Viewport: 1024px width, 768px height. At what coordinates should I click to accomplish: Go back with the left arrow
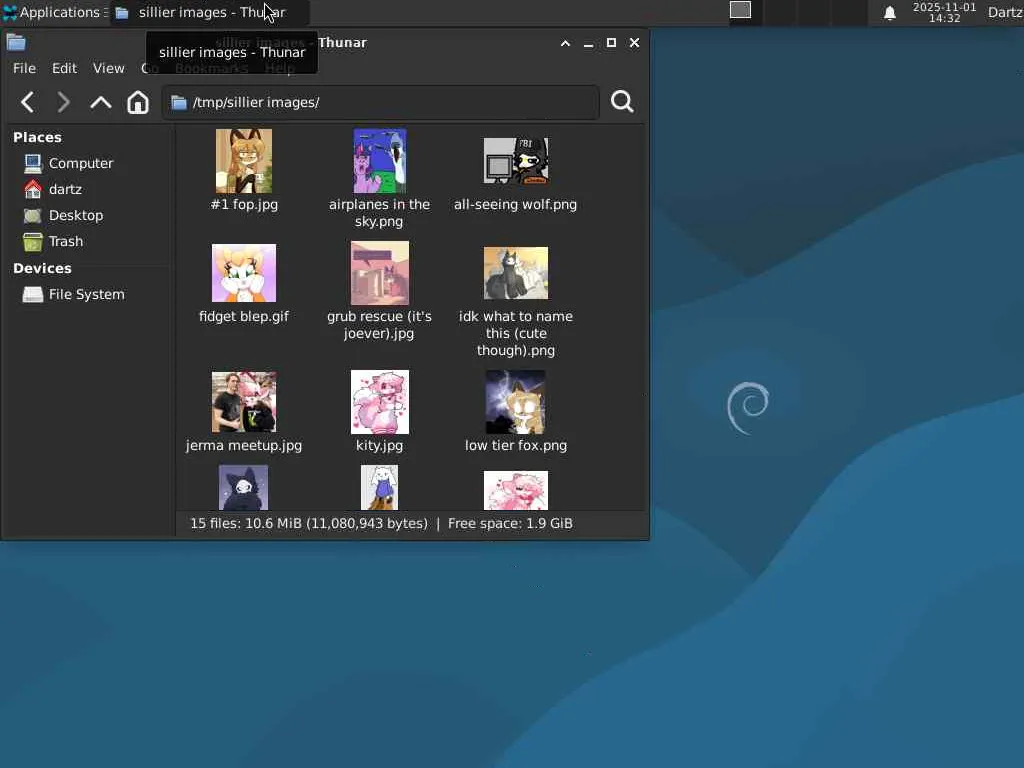tap(27, 103)
